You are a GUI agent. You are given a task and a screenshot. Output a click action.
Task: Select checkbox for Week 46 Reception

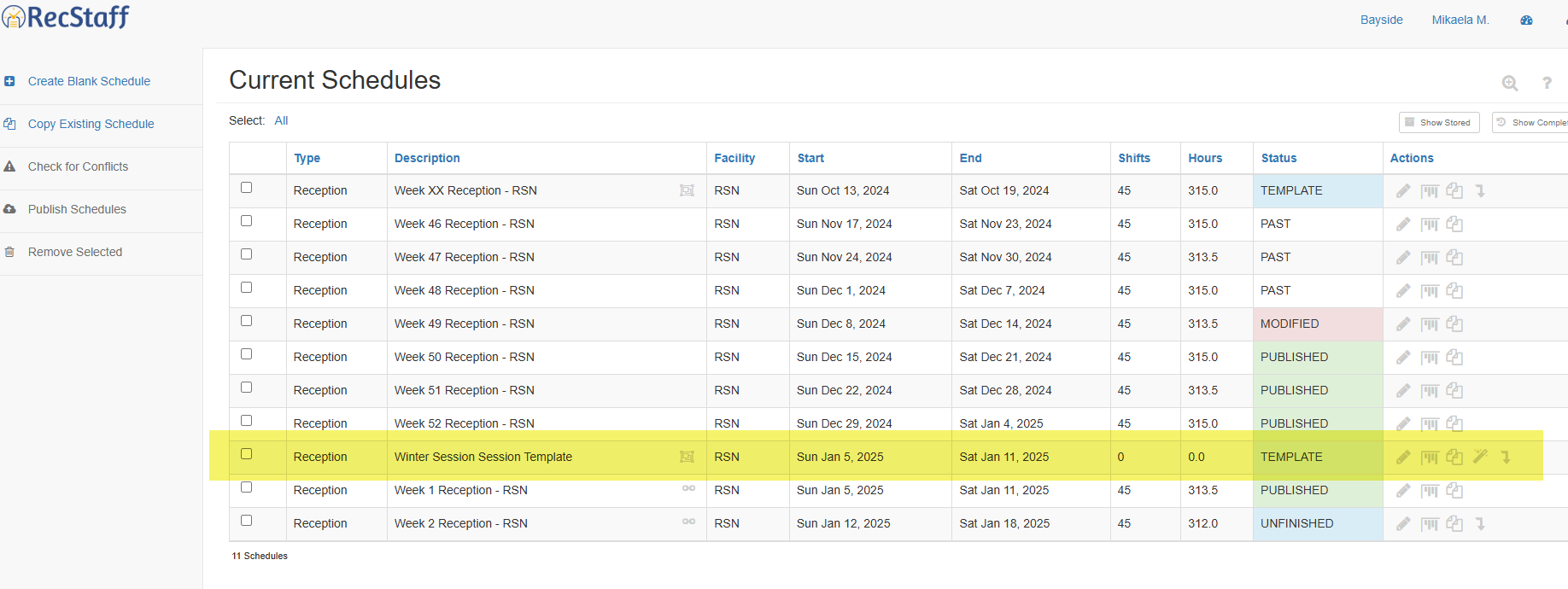tap(247, 221)
